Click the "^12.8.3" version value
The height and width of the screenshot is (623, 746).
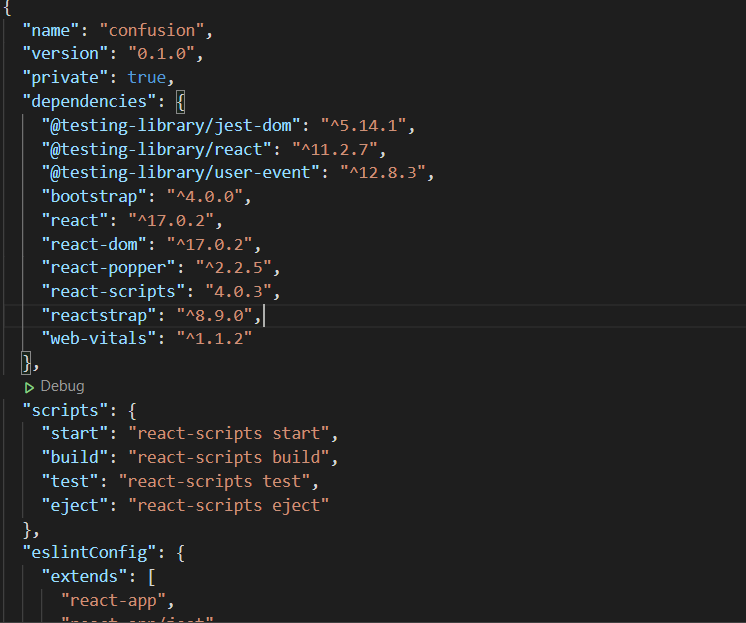pyautogui.click(x=383, y=172)
